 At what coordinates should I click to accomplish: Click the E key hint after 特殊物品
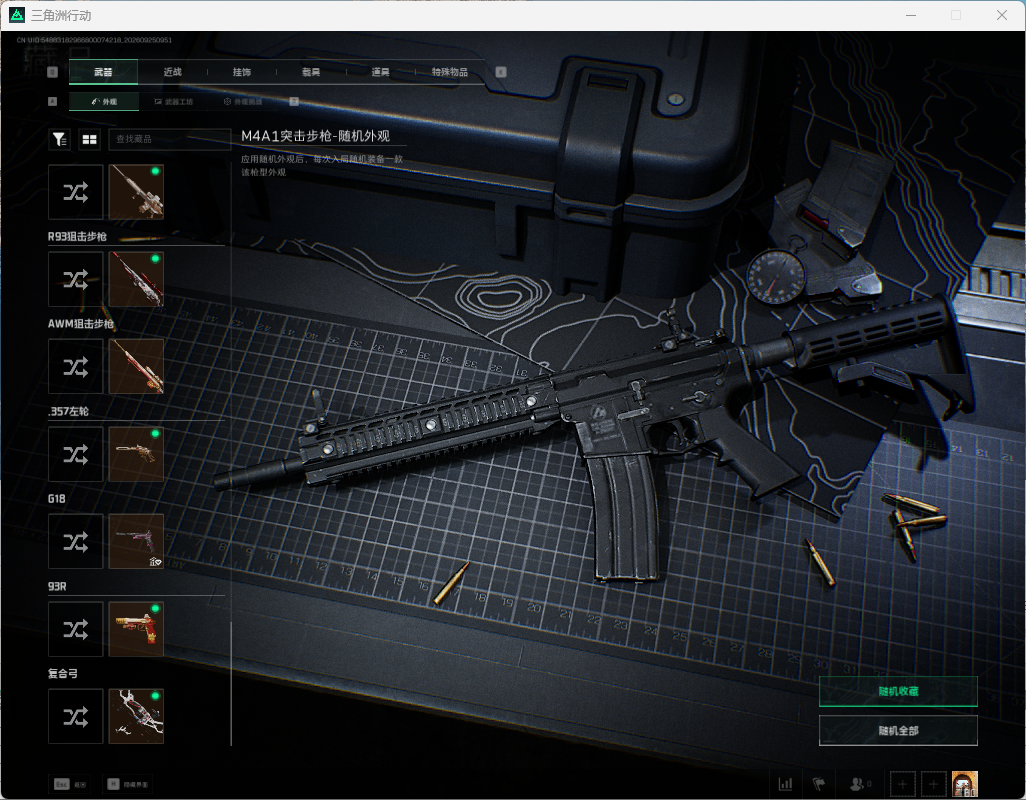pos(501,72)
